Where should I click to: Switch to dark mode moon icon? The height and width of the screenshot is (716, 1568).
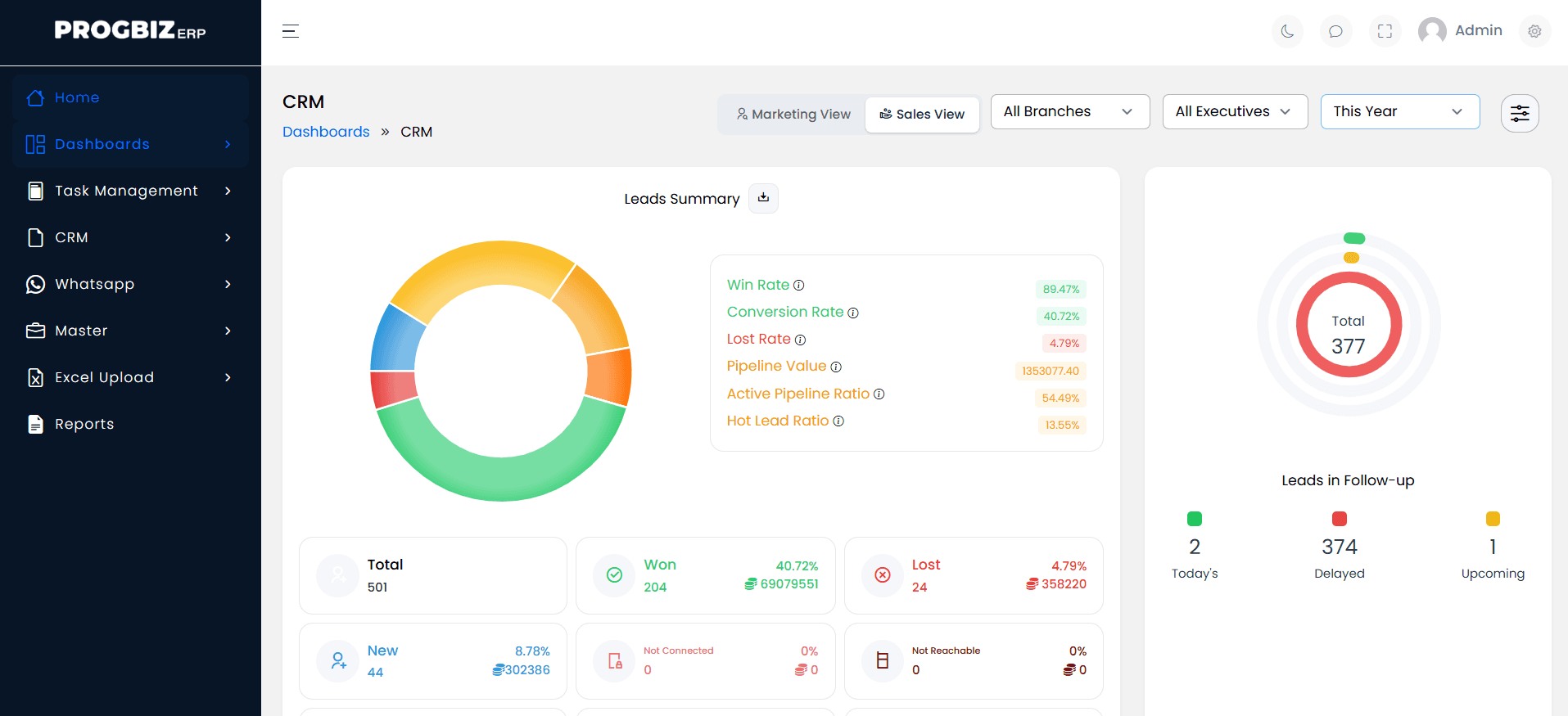[1287, 31]
